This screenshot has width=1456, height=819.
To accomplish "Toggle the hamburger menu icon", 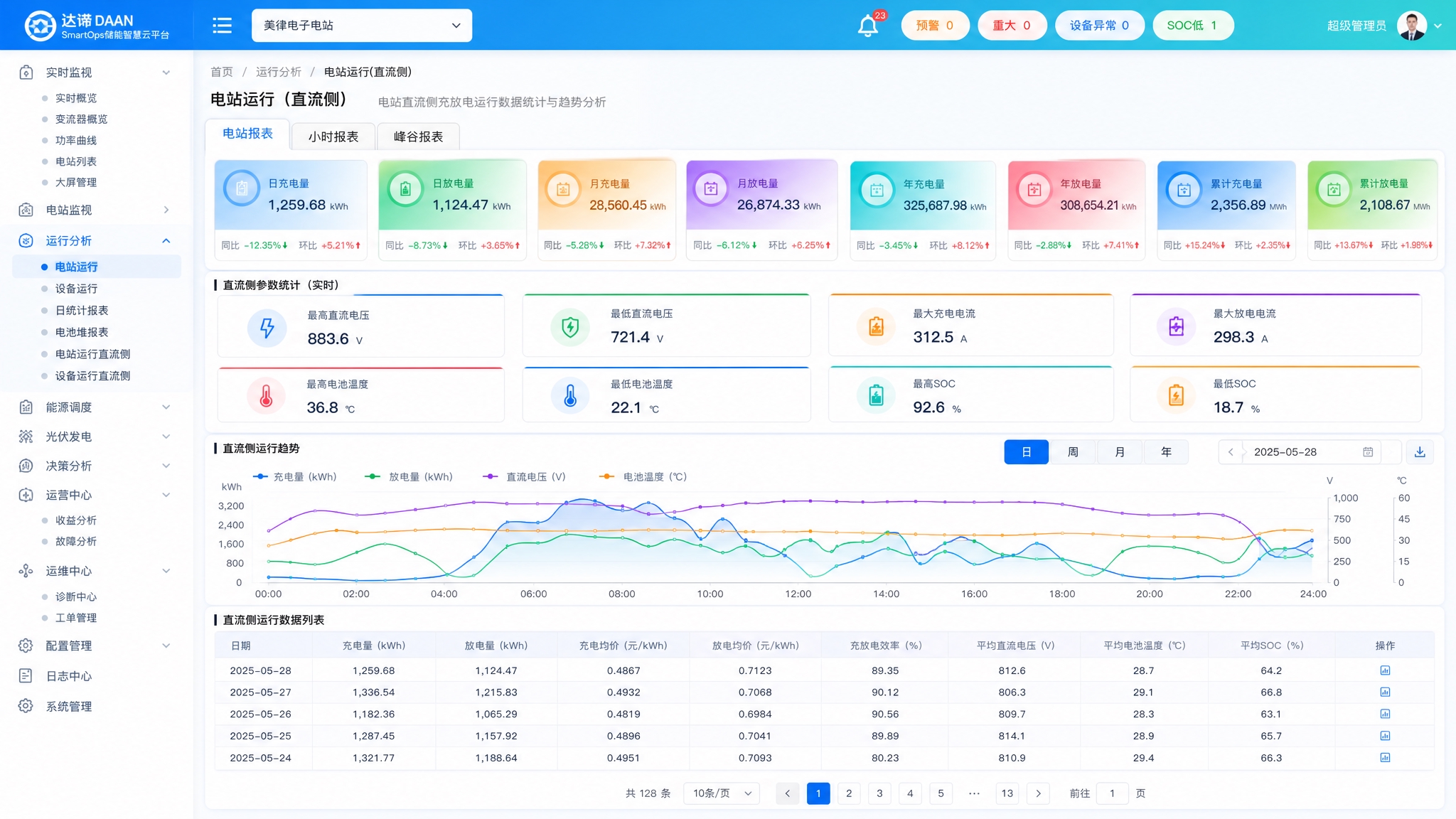I will [x=222, y=26].
